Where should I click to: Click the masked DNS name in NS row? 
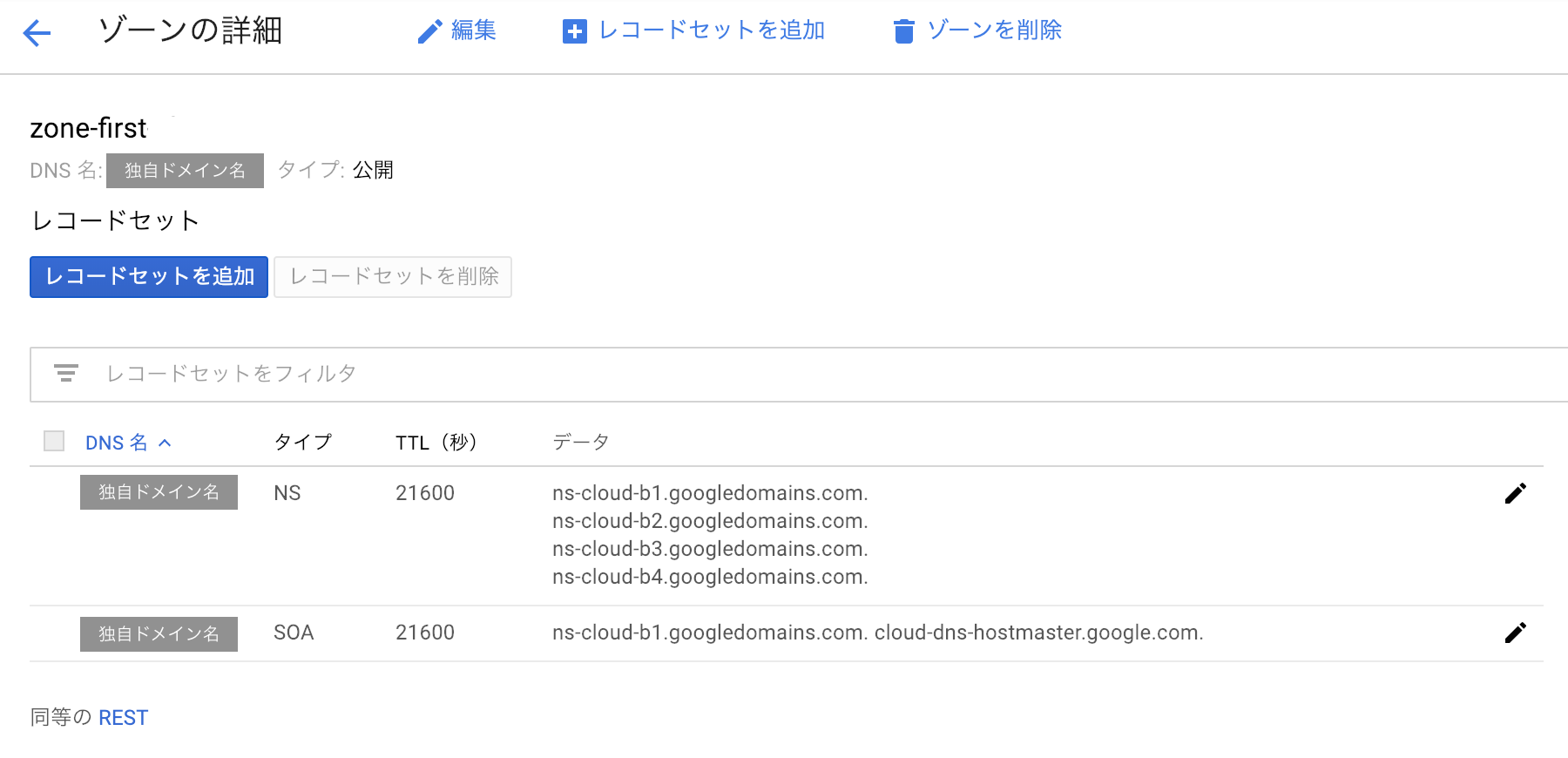159,492
